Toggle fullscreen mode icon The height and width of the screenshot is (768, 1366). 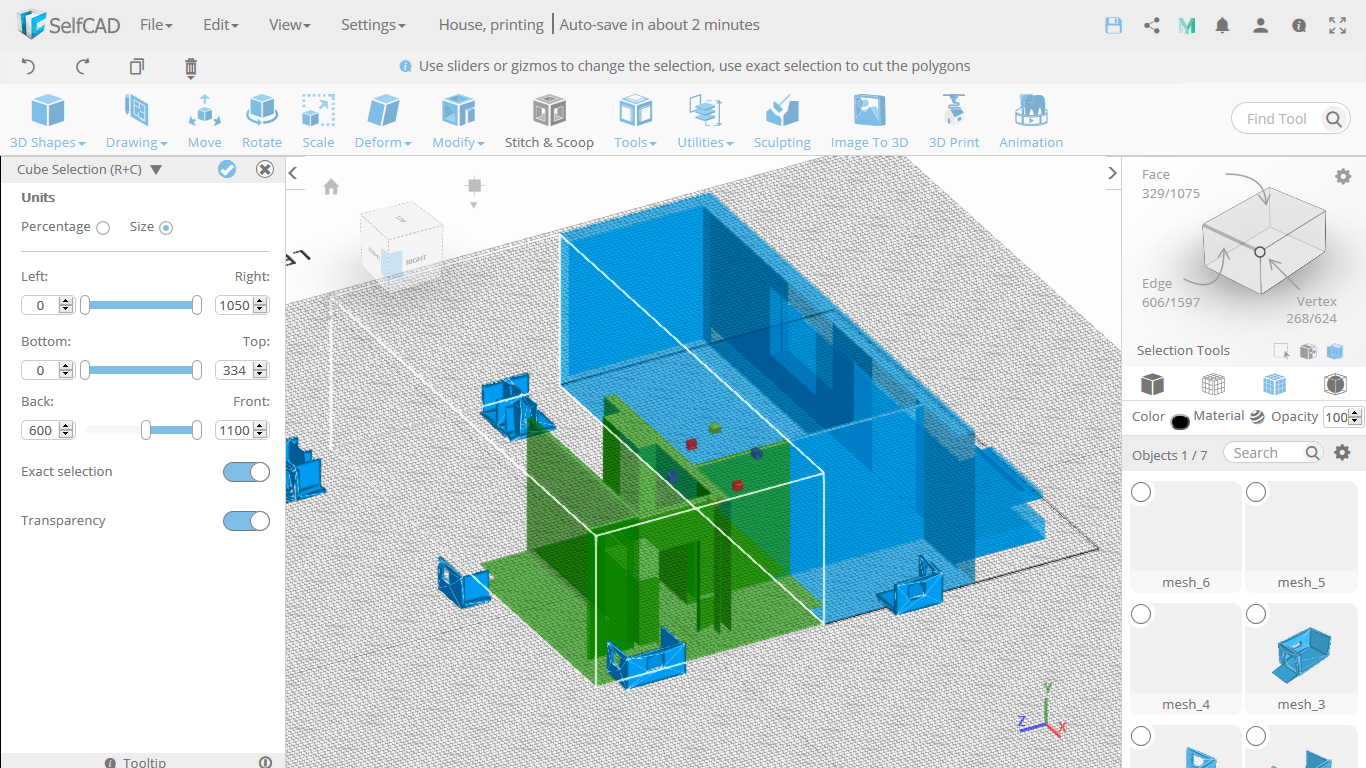[x=1338, y=25]
